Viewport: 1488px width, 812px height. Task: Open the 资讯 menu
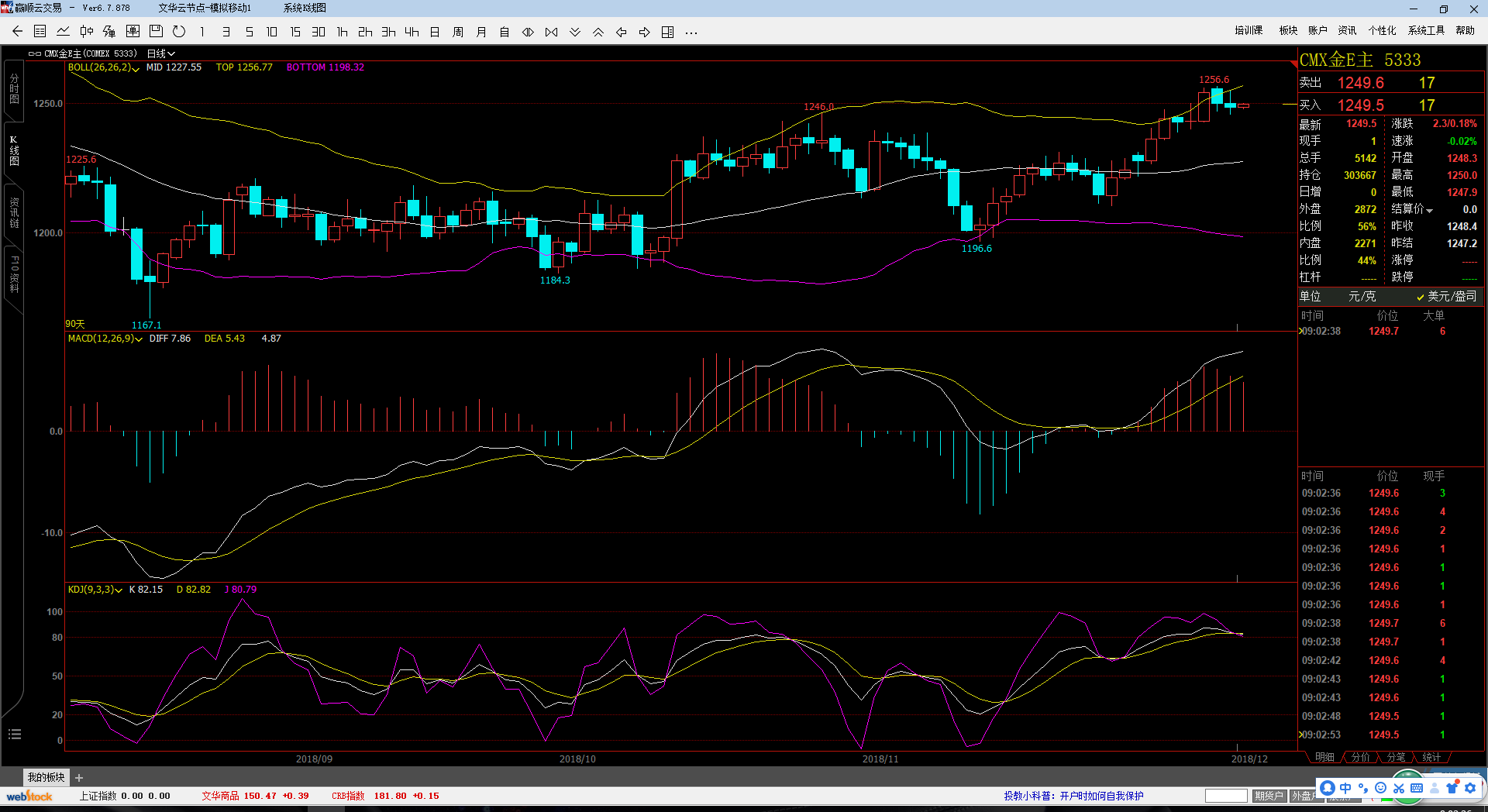click(1347, 30)
